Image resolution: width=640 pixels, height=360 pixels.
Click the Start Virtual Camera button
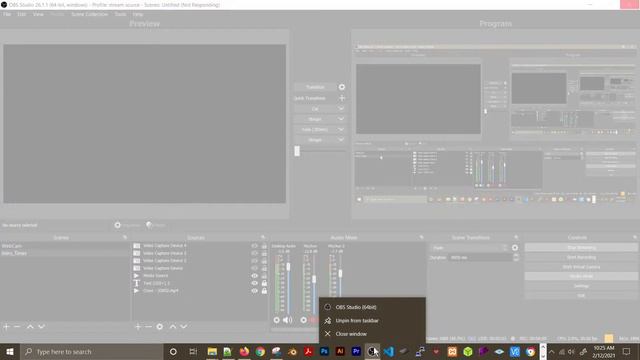pyautogui.click(x=581, y=267)
